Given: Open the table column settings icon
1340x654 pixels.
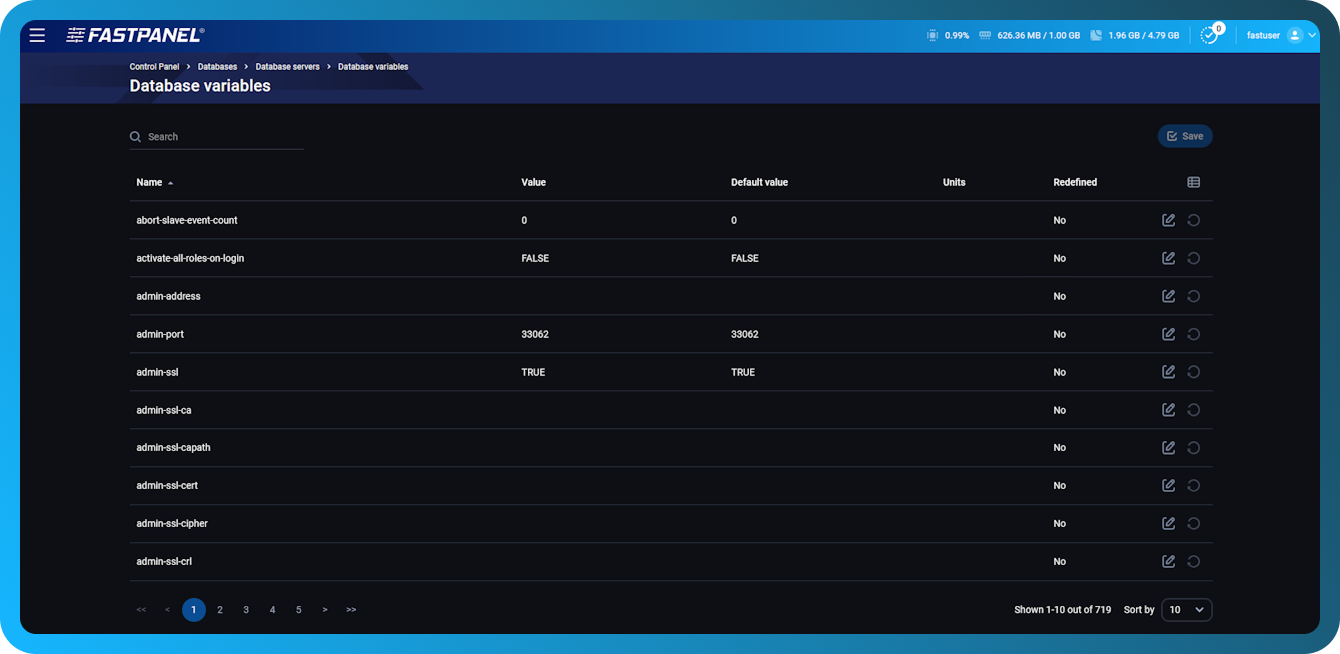Looking at the screenshot, I should click(x=1195, y=182).
